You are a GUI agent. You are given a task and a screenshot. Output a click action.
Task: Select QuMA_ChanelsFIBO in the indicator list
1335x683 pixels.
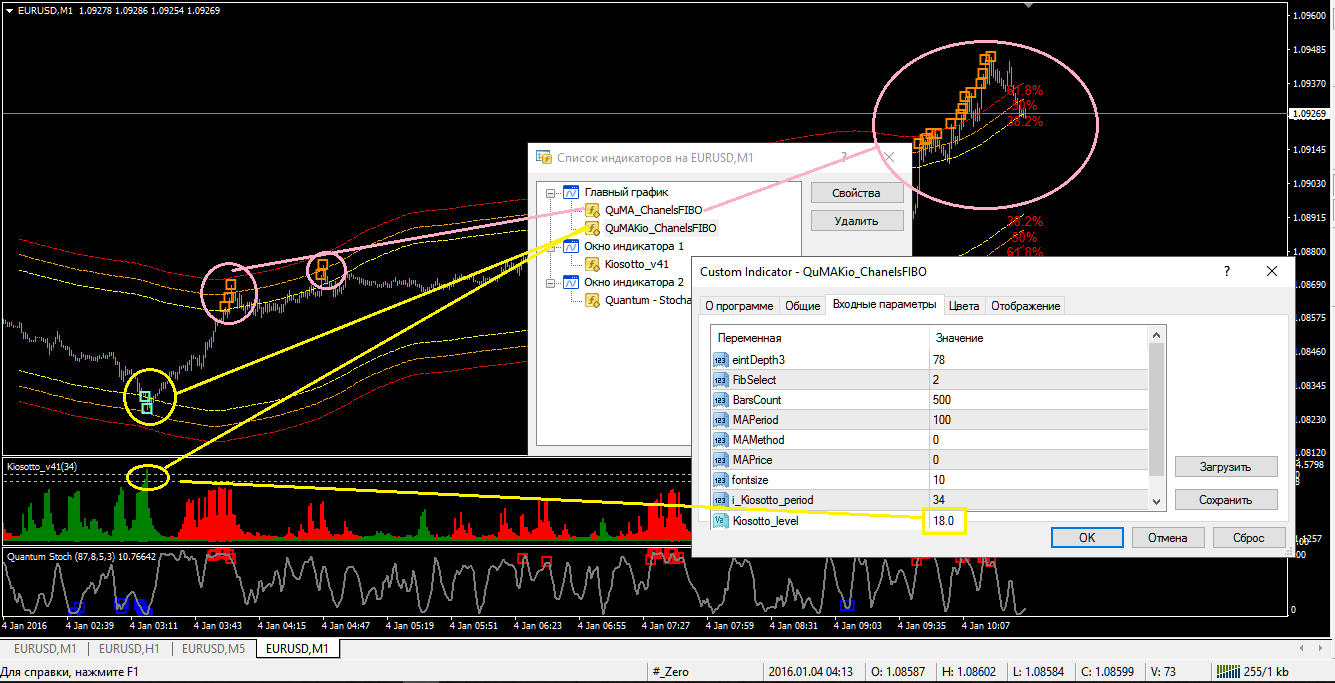click(x=653, y=210)
